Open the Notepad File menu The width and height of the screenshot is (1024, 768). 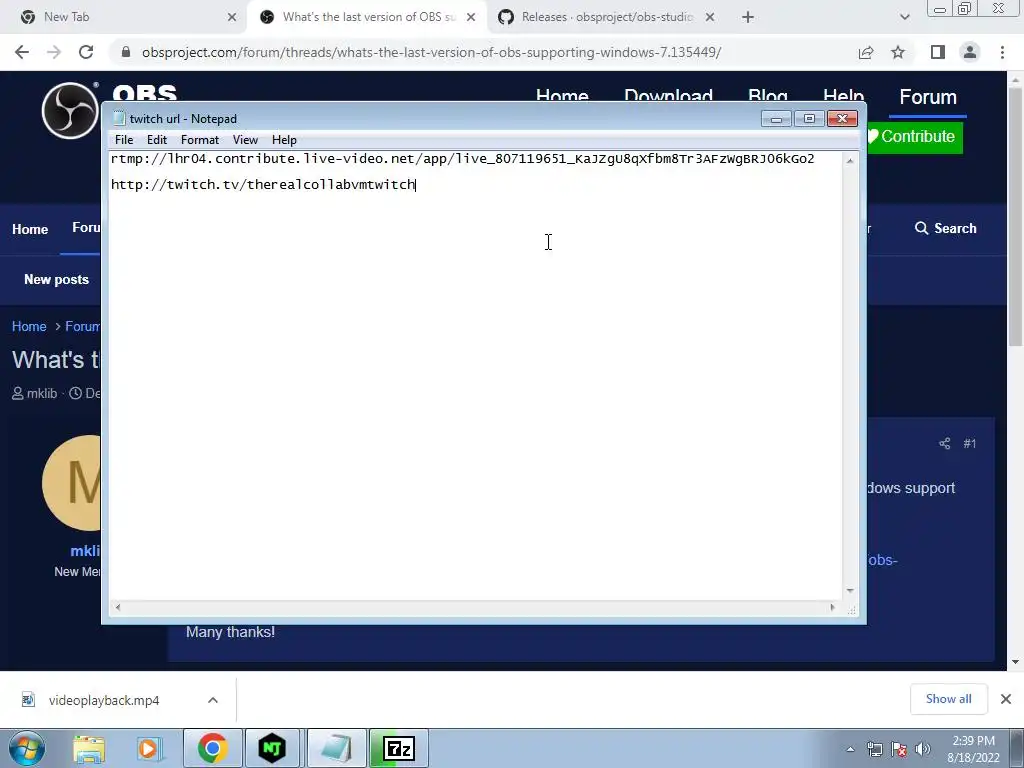[124, 140]
